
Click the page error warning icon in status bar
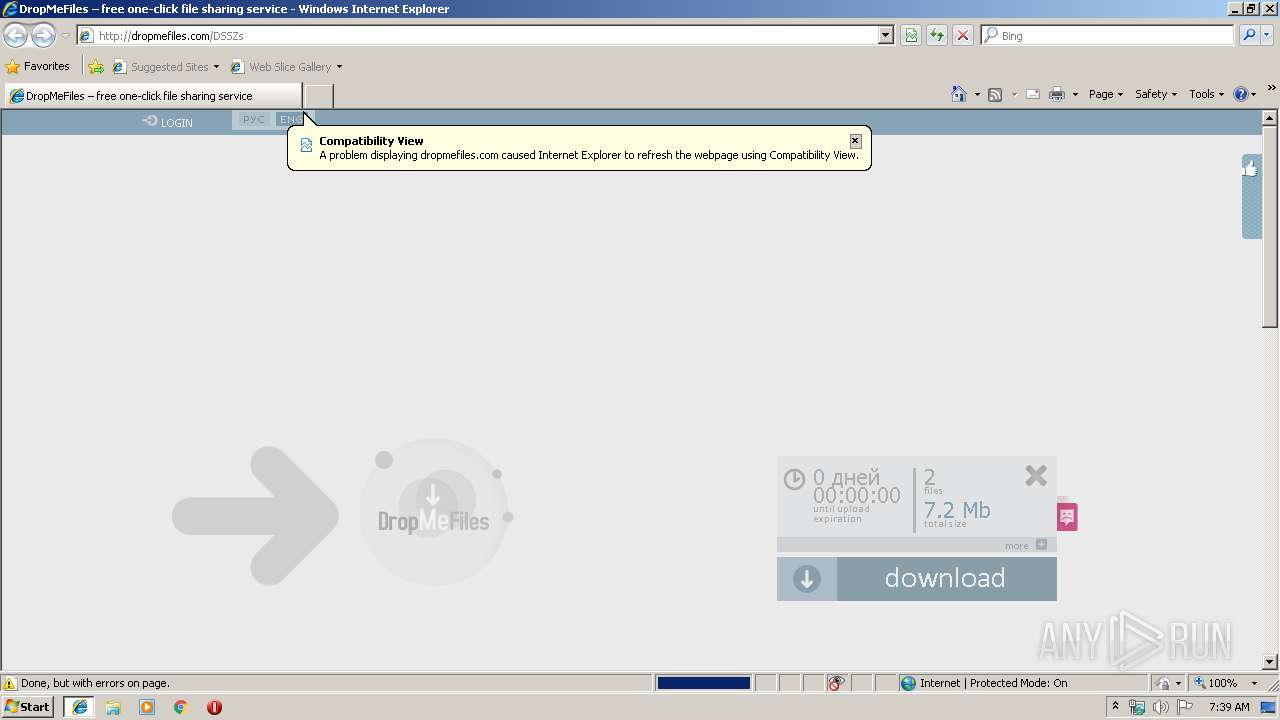(x=10, y=683)
